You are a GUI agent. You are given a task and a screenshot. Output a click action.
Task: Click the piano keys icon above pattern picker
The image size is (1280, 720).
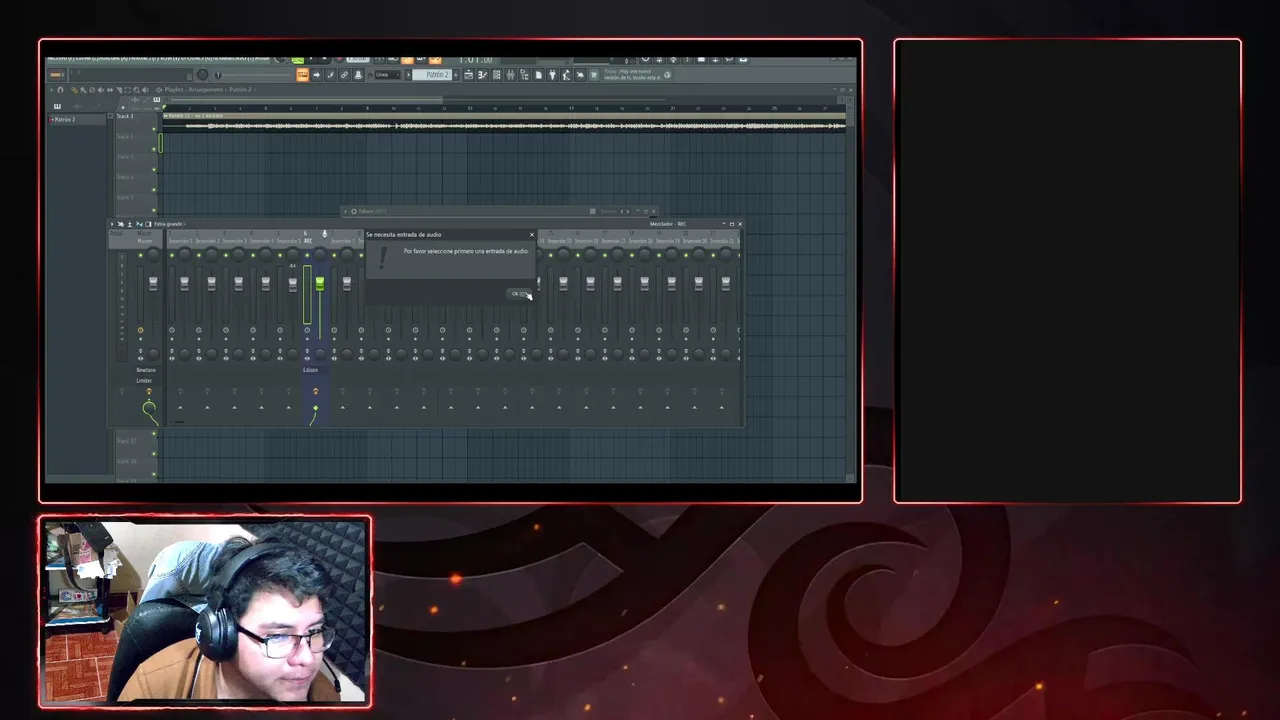click(x=57, y=106)
